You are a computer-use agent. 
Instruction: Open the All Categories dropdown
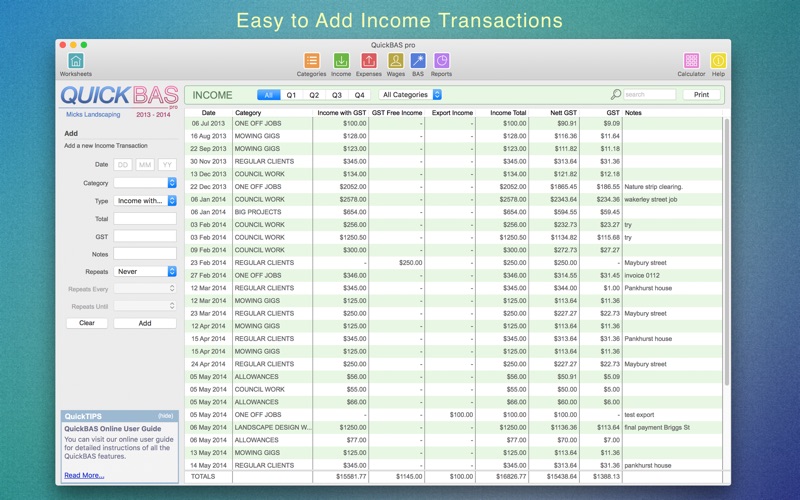[410, 94]
